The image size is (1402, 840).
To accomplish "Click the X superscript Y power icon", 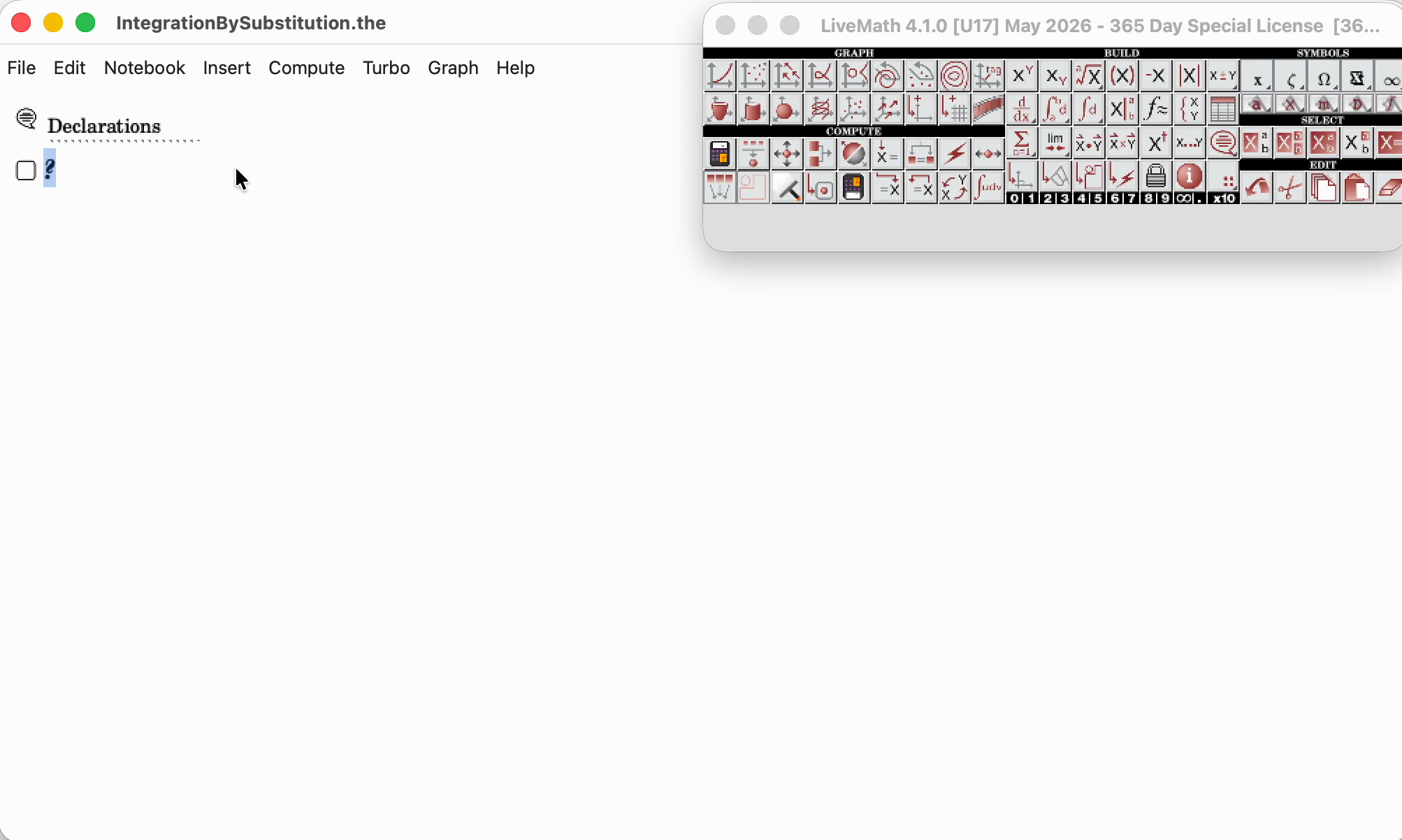I will click(x=1022, y=75).
